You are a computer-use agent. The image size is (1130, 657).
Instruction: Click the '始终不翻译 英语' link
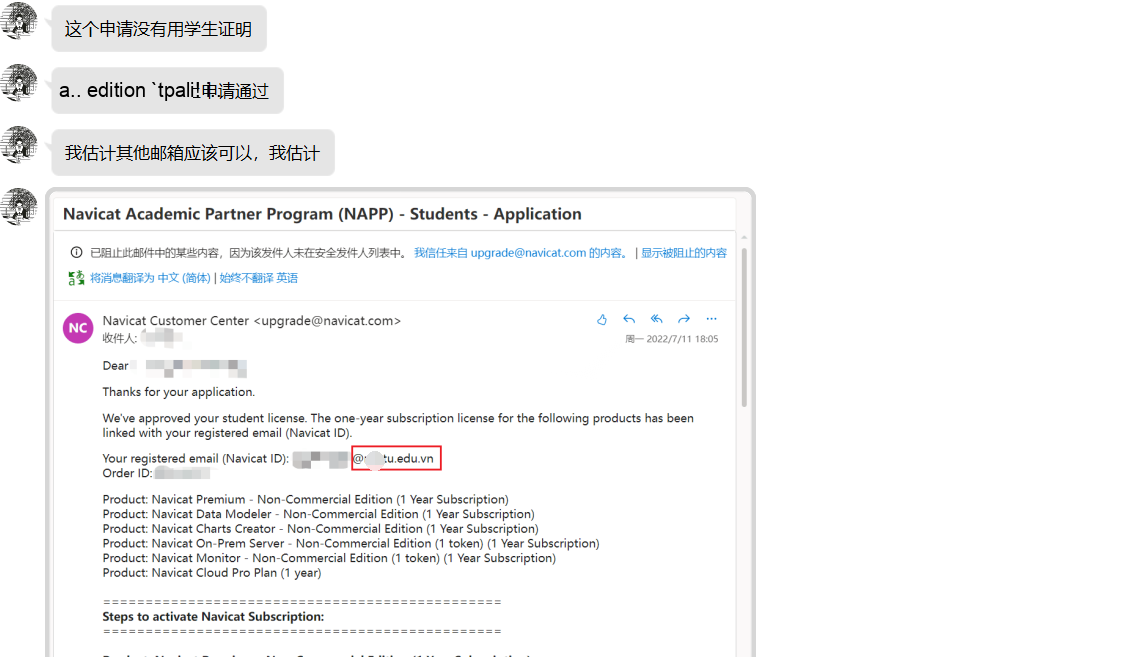pos(259,278)
